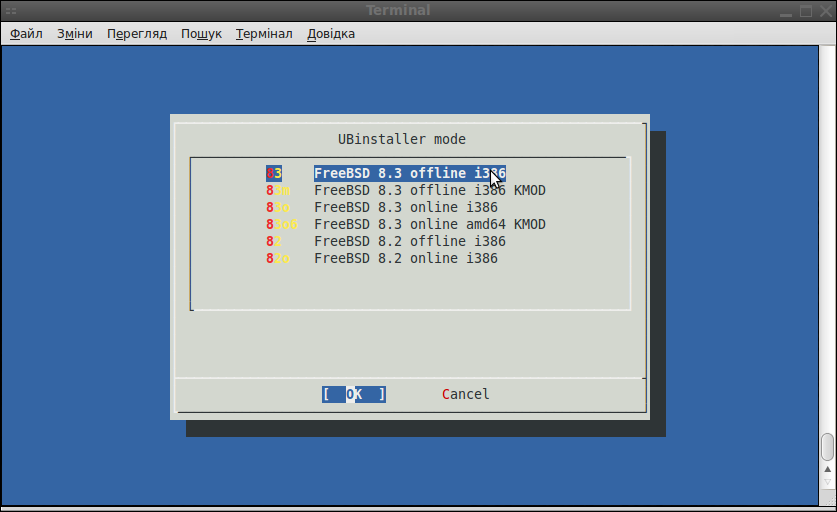Click the 83m tag label
The image size is (837, 512).
[278, 190]
